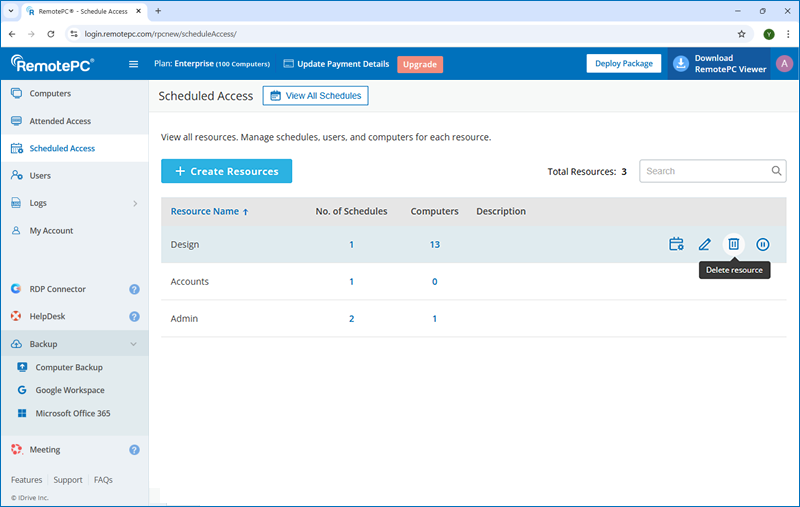Click the RDP Connector help icon
The image size is (800, 507).
[x=134, y=289]
